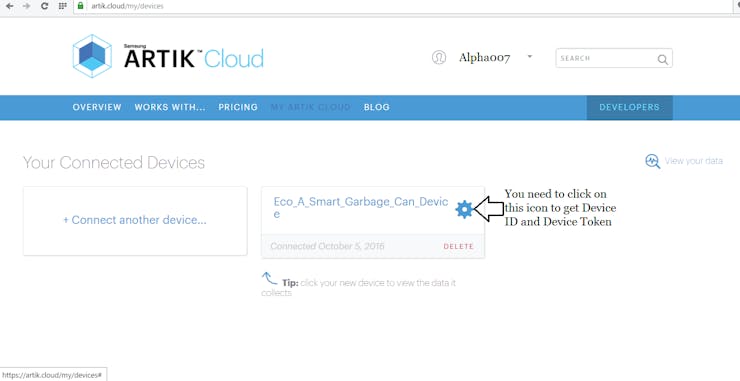Screen dimensions: 740x381
Task: Reload the page with refresh icon
Action: coord(44,6)
